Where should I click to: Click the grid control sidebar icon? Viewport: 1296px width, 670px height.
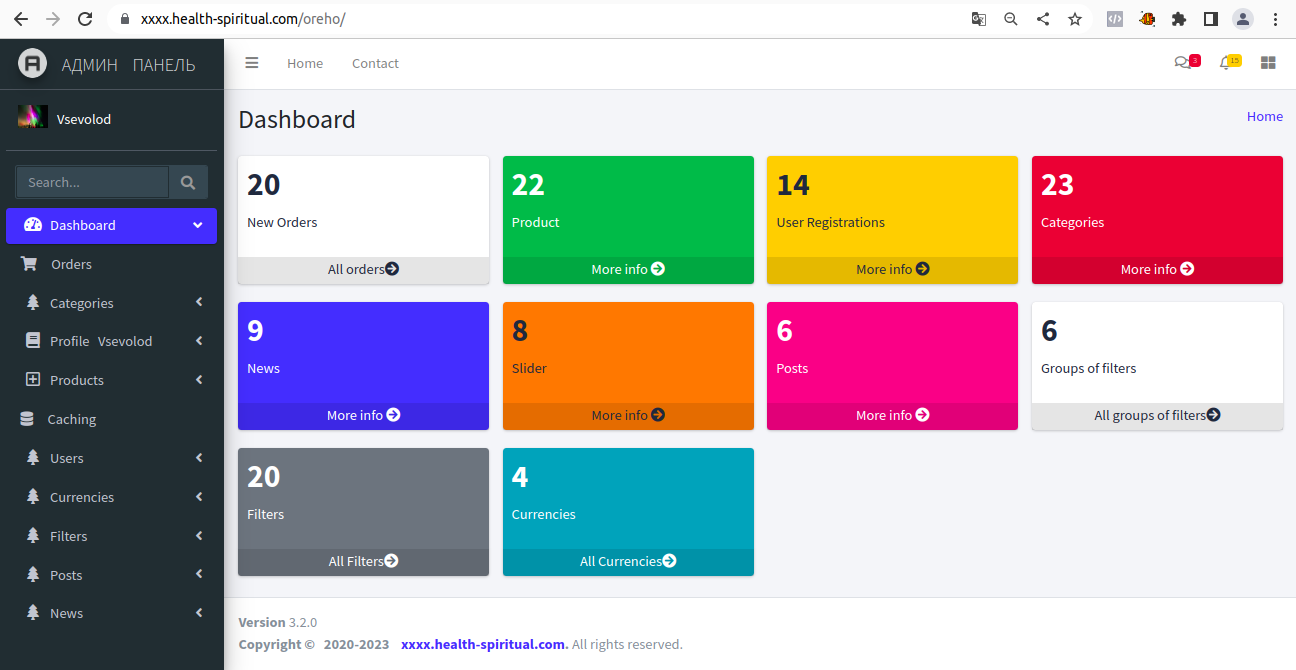click(x=1268, y=63)
